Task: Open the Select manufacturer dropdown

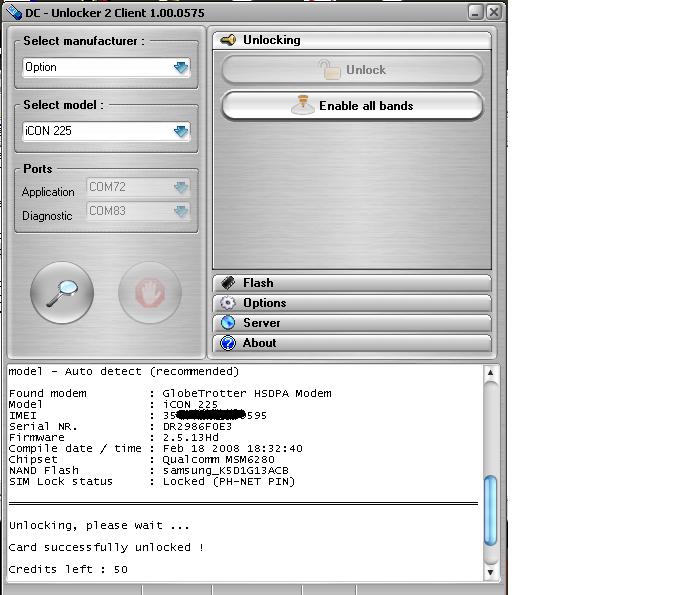Action: [x=180, y=68]
